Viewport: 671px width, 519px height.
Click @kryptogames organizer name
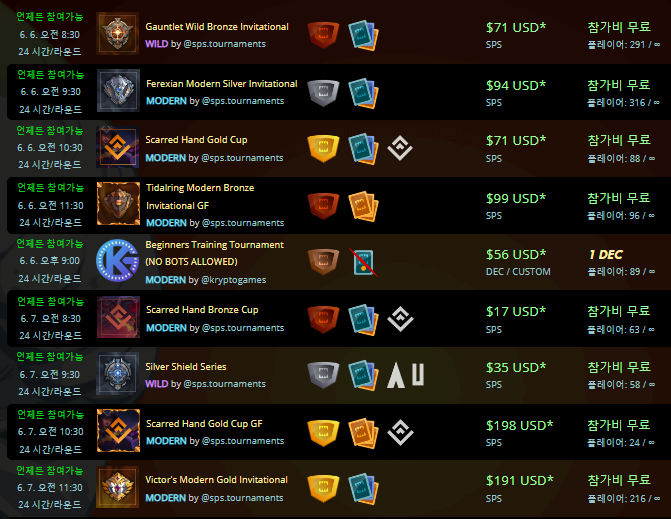pyautogui.click(x=234, y=280)
